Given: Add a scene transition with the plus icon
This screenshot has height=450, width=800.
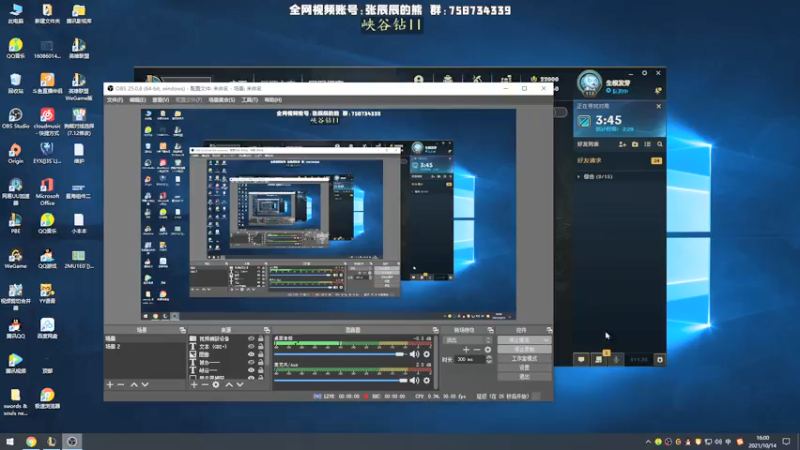Looking at the screenshot, I should click(x=466, y=349).
